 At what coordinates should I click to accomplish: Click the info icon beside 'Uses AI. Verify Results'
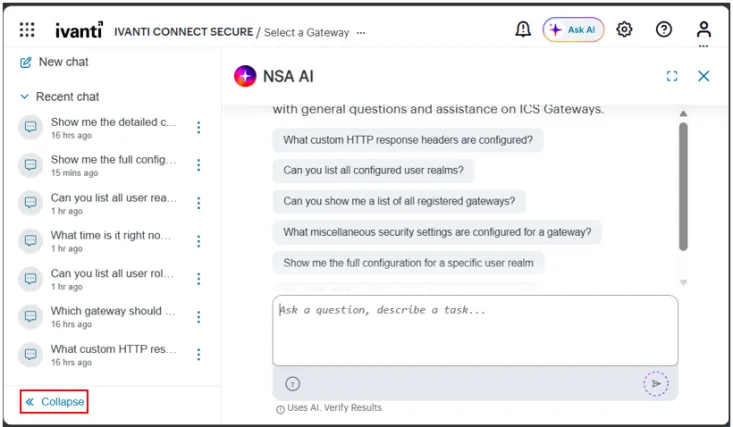280,410
